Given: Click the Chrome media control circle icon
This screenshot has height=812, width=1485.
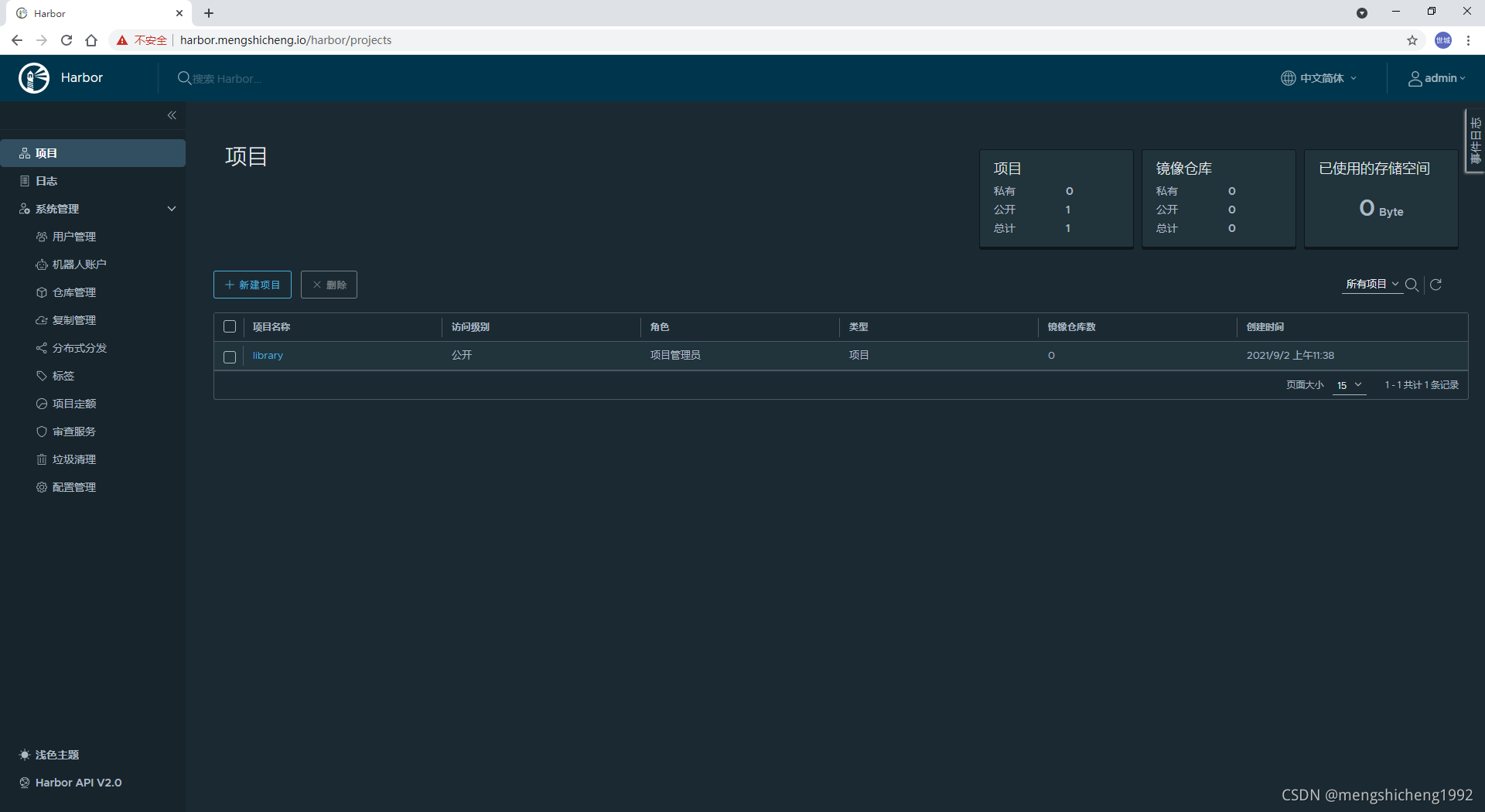Looking at the screenshot, I should click(x=1362, y=13).
